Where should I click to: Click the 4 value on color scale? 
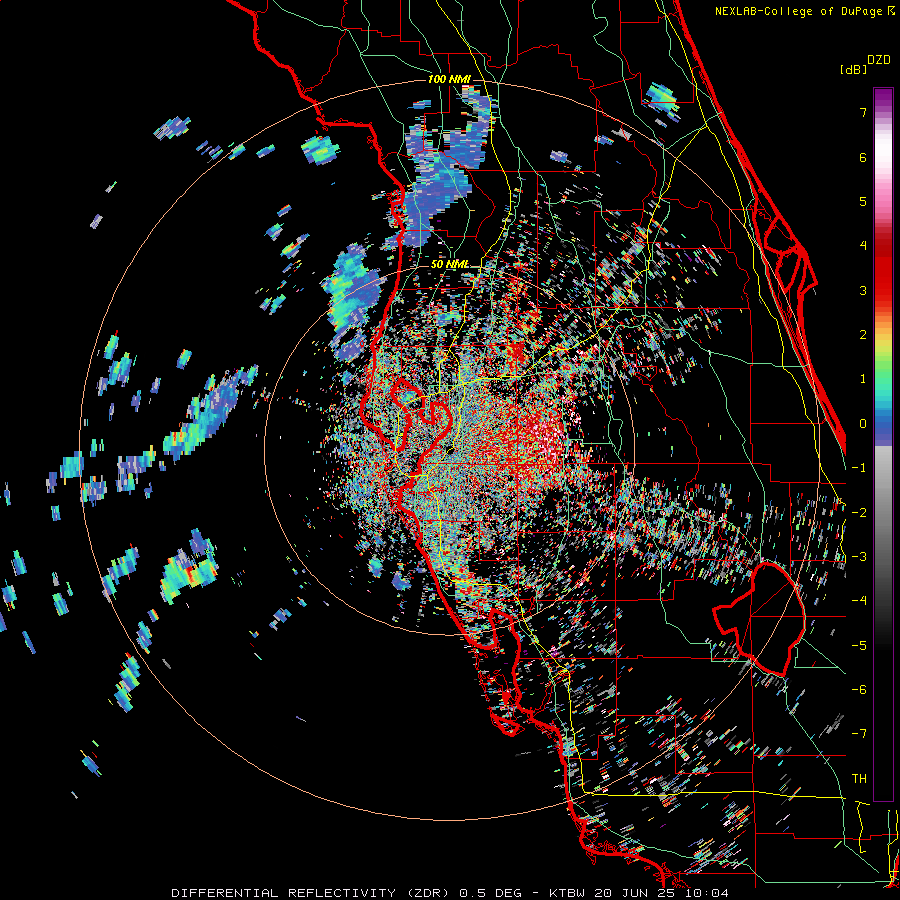click(863, 246)
